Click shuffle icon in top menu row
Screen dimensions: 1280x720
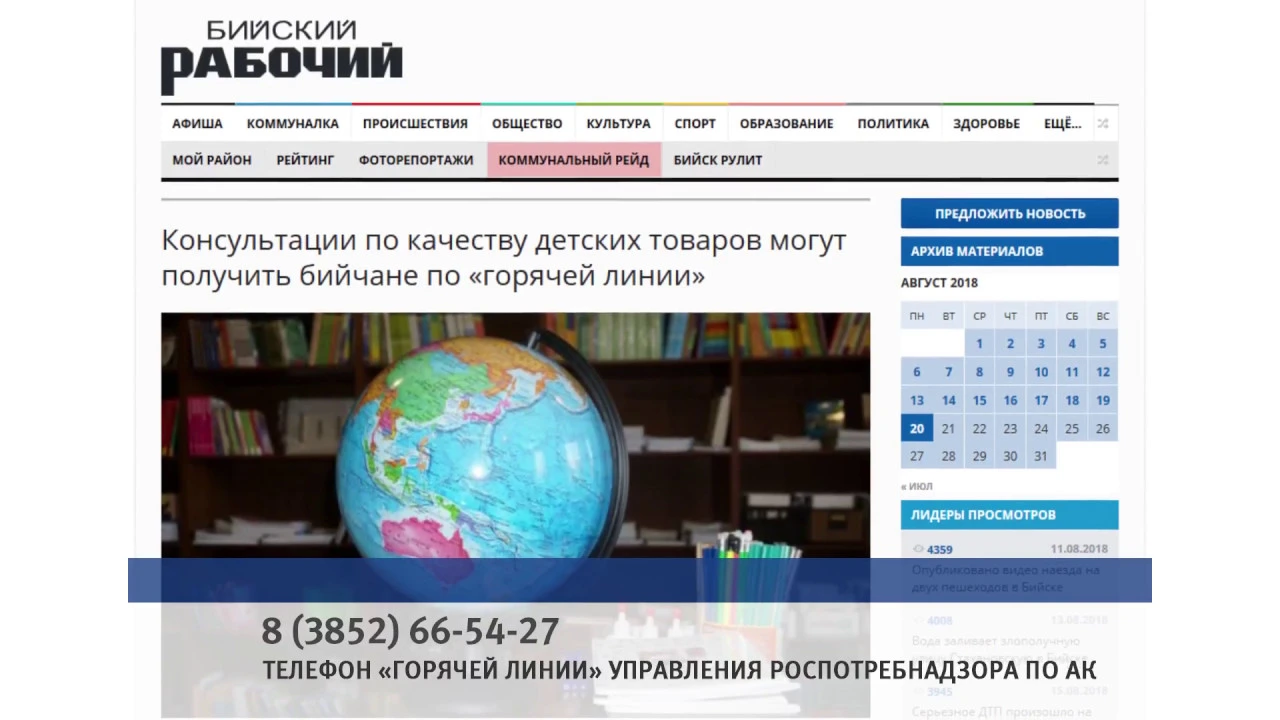[x=1102, y=124]
